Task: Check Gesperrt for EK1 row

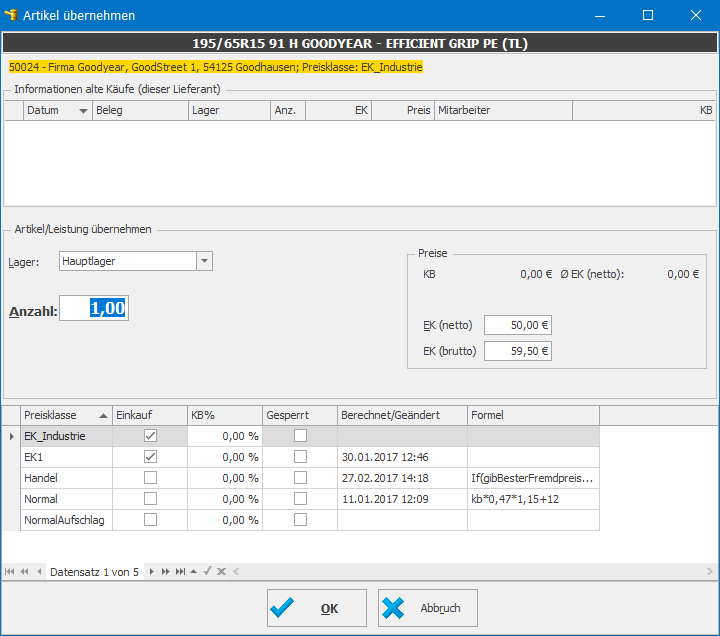Action: 300,456
